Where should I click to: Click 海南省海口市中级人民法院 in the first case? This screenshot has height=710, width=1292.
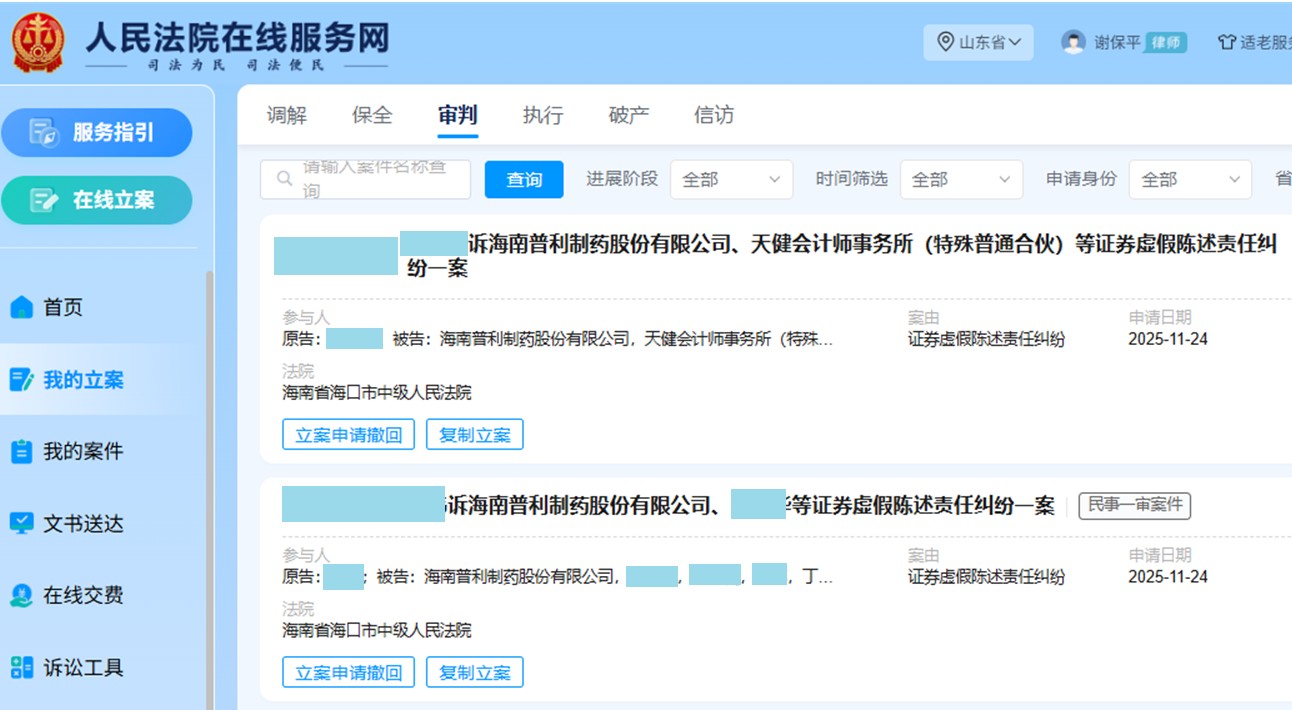point(377,393)
